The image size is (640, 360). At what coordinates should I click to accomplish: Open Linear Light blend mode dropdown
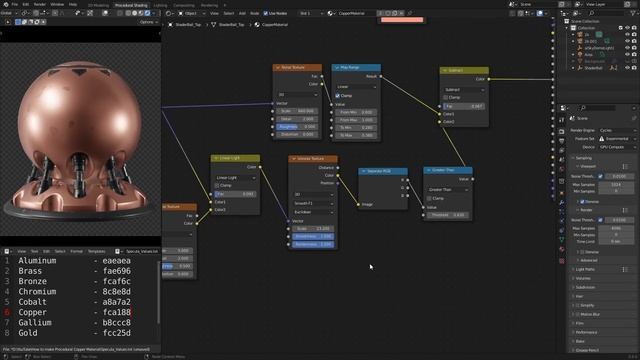click(x=236, y=178)
